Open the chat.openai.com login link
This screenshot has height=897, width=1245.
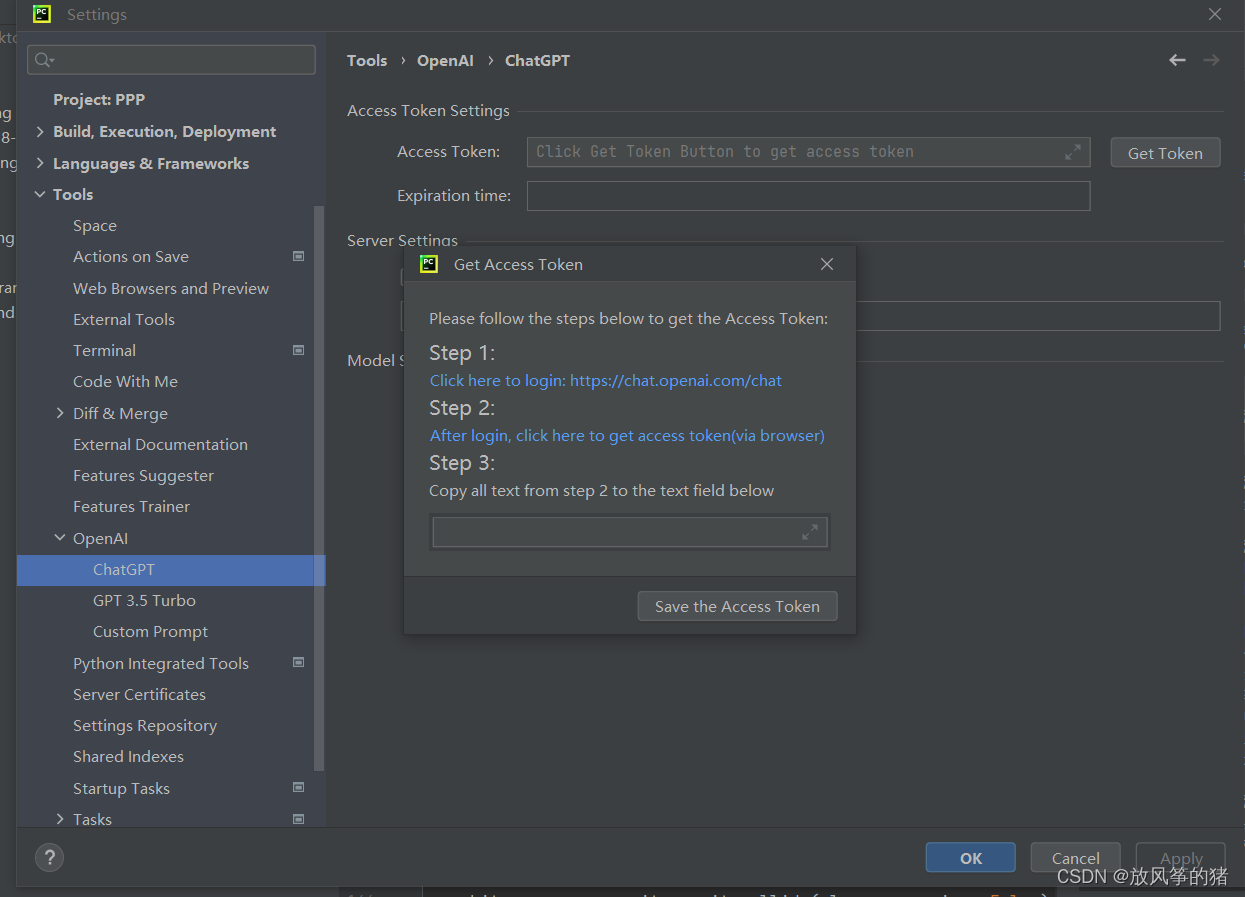click(x=606, y=381)
